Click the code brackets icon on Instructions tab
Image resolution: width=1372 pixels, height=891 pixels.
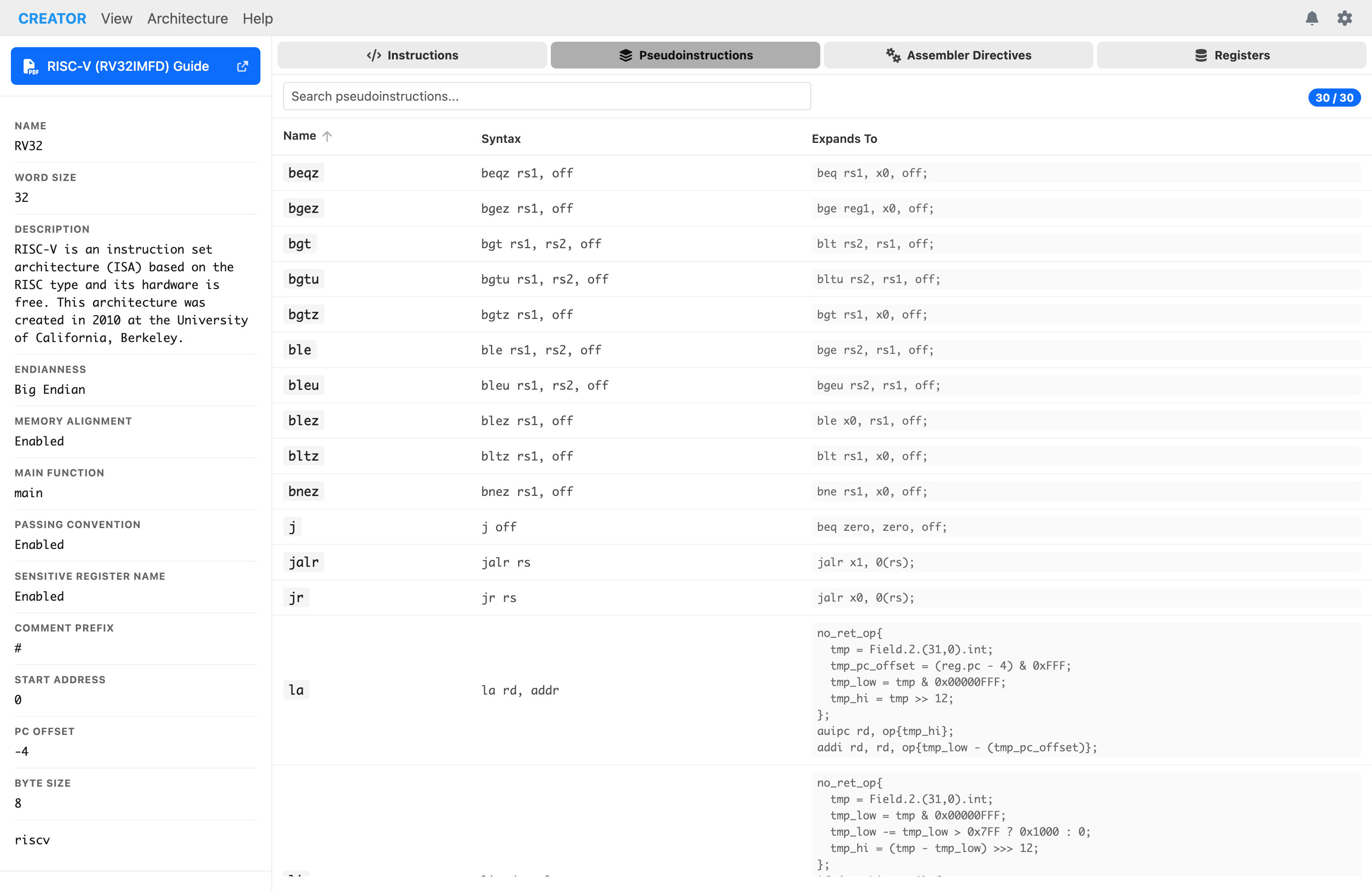(x=373, y=55)
